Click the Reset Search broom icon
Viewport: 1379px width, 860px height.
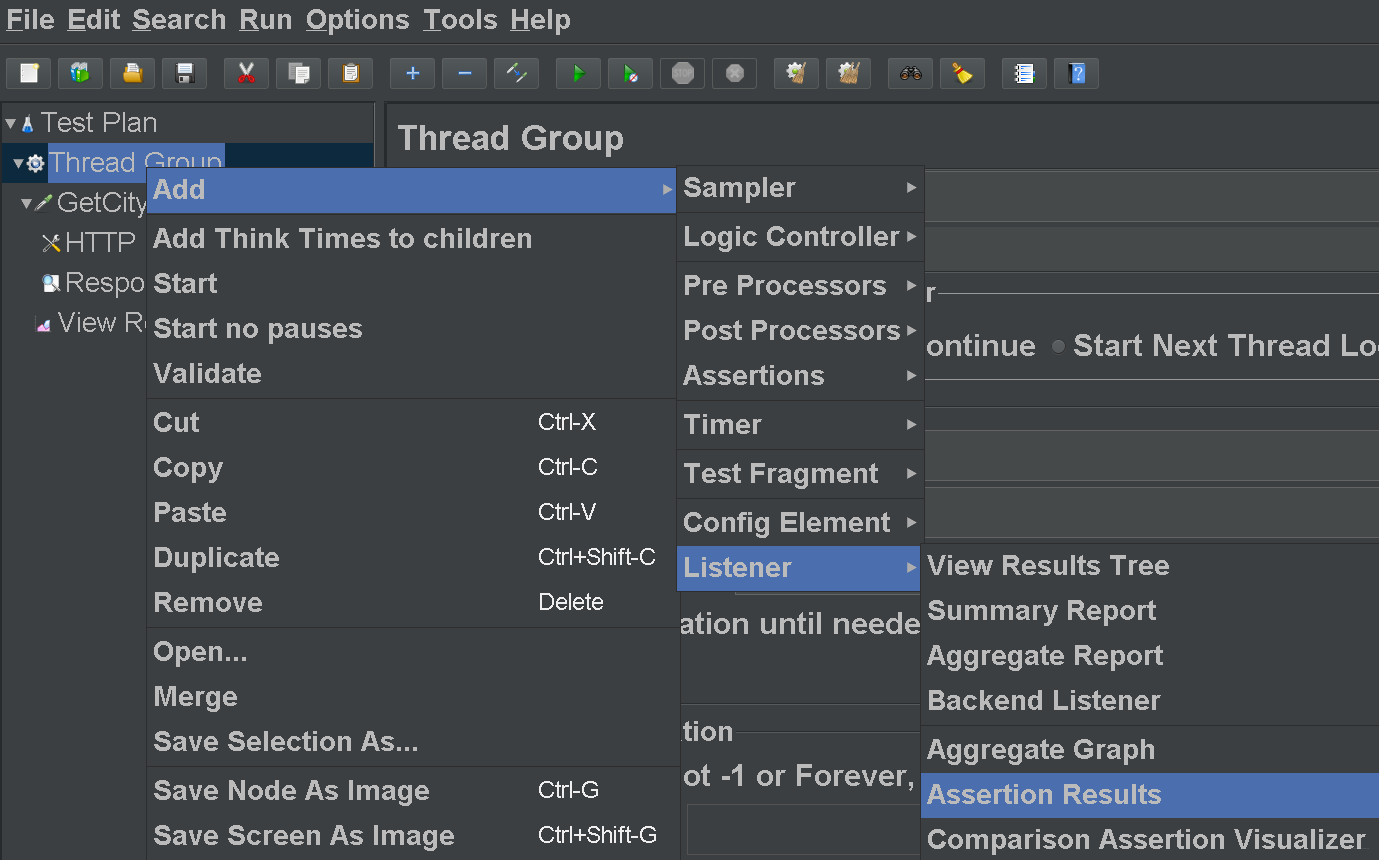coord(962,73)
